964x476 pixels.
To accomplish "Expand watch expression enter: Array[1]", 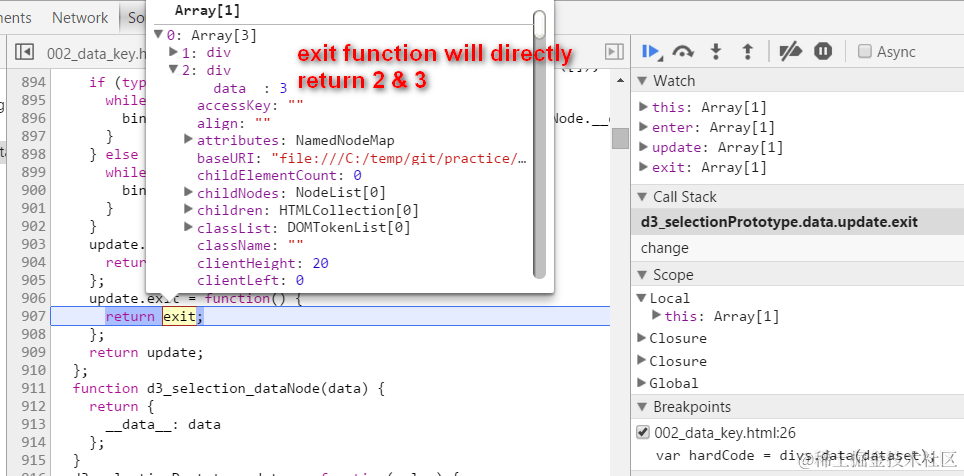I will click(x=643, y=127).
